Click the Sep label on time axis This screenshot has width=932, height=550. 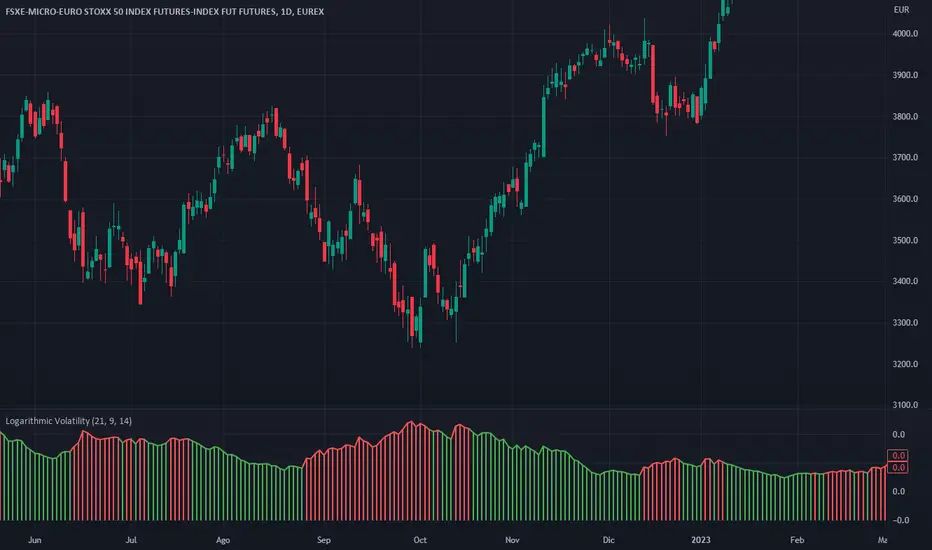pos(323,540)
